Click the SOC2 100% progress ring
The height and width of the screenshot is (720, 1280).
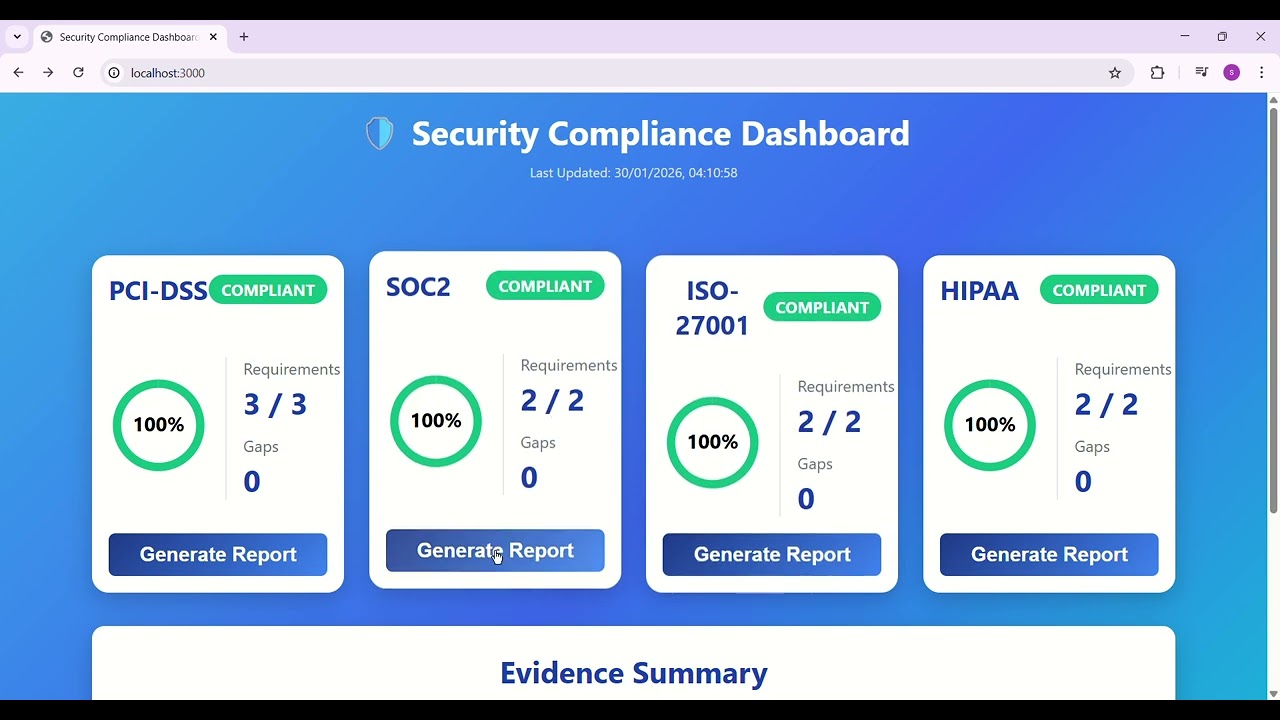436,421
